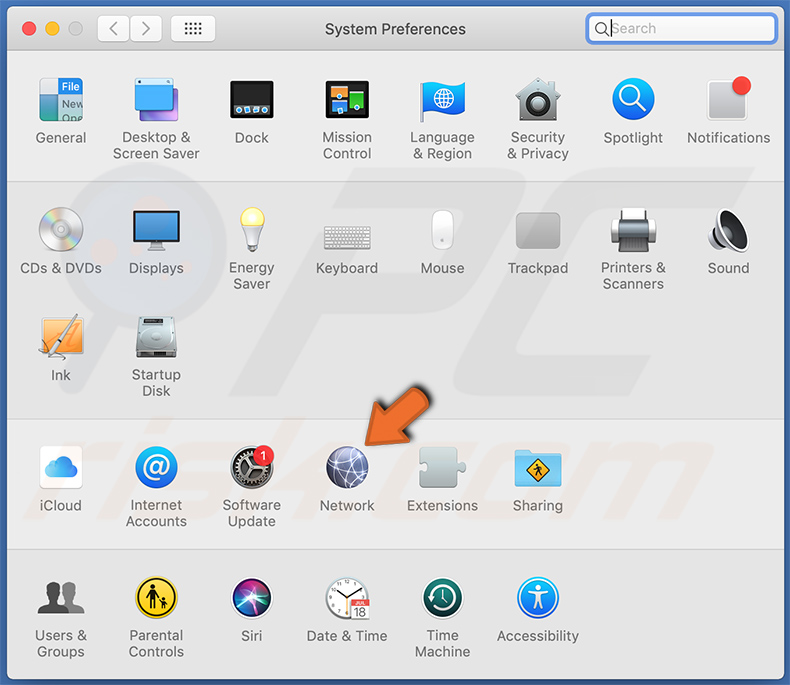Go forward with the right arrow button
790x685 pixels.
tap(146, 28)
